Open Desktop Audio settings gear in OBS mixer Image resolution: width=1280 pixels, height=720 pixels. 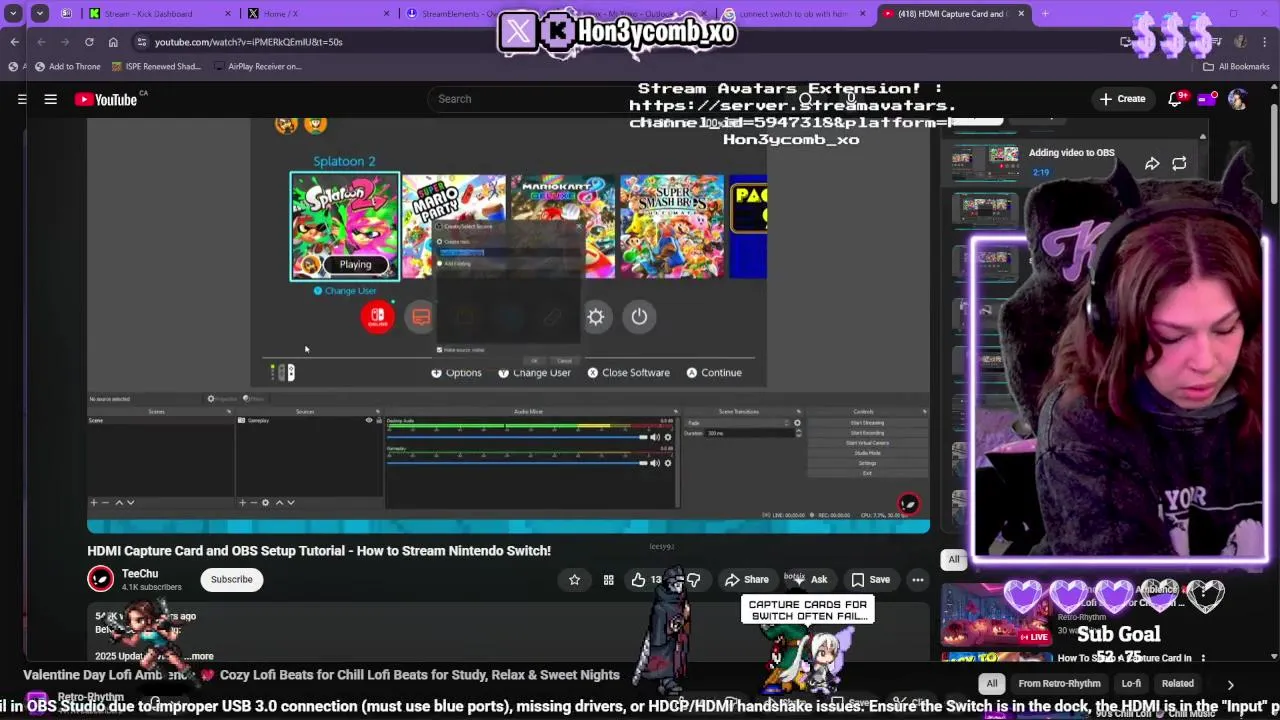point(668,437)
